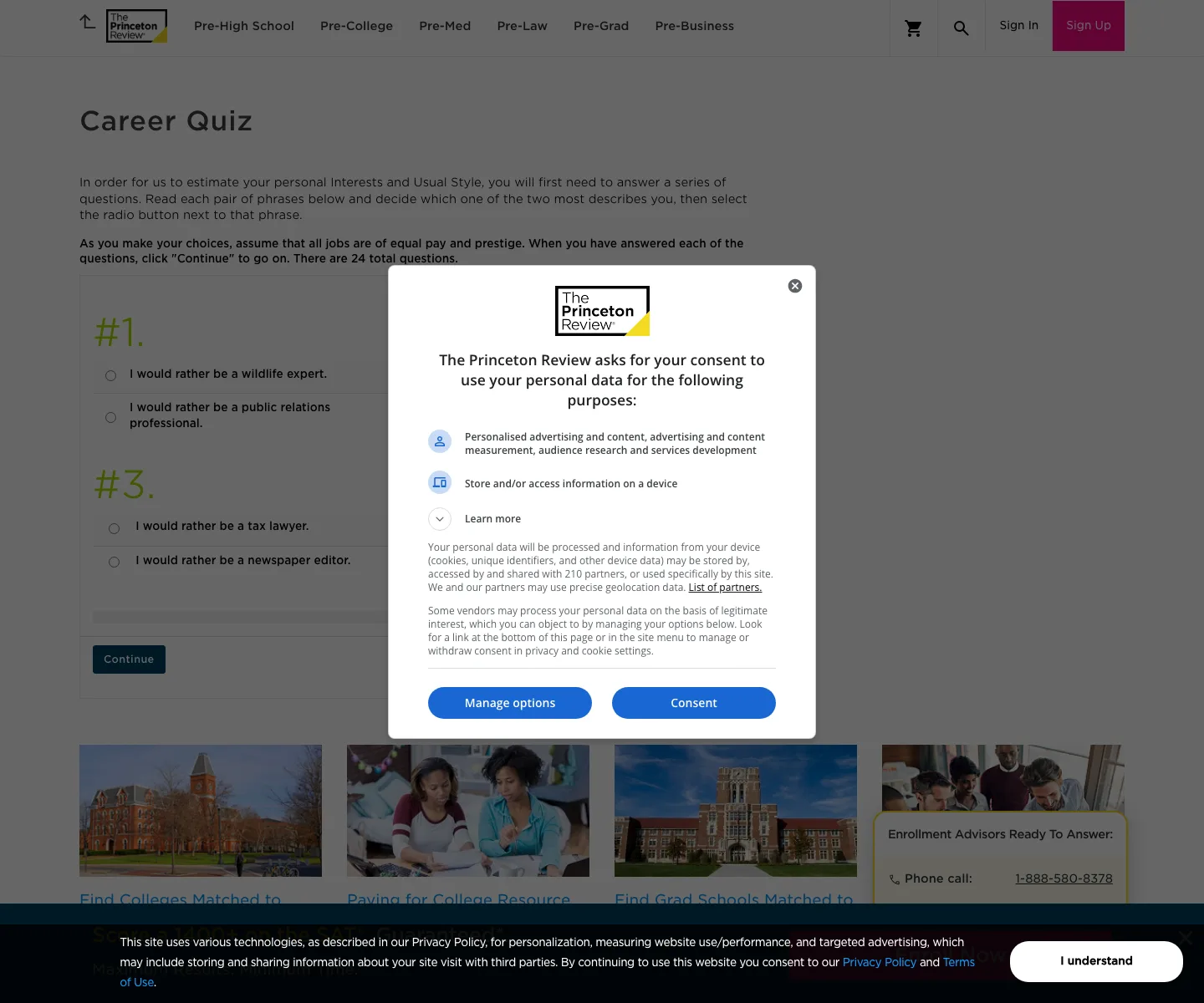Open the Pre-Med menu
The image size is (1204, 1003).
[445, 26]
